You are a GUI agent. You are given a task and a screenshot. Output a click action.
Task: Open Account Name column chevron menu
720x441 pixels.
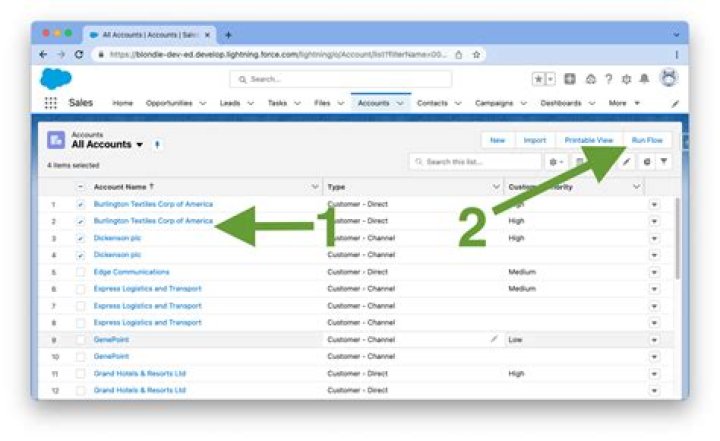click(x=315, y=187)
